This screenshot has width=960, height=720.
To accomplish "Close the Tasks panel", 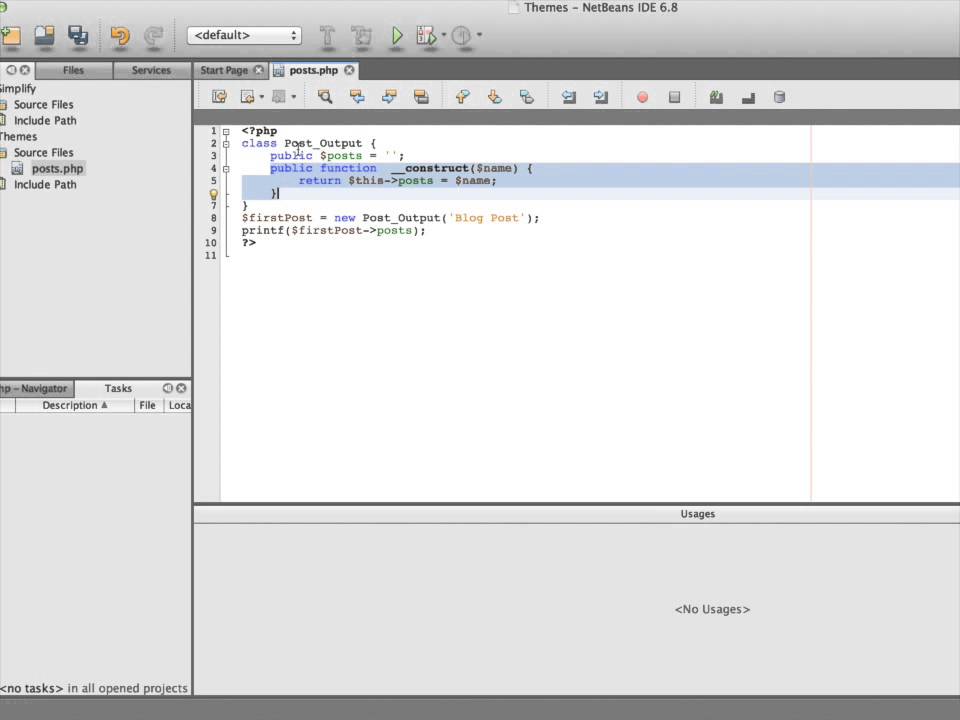I will click(x=181, y=388).
